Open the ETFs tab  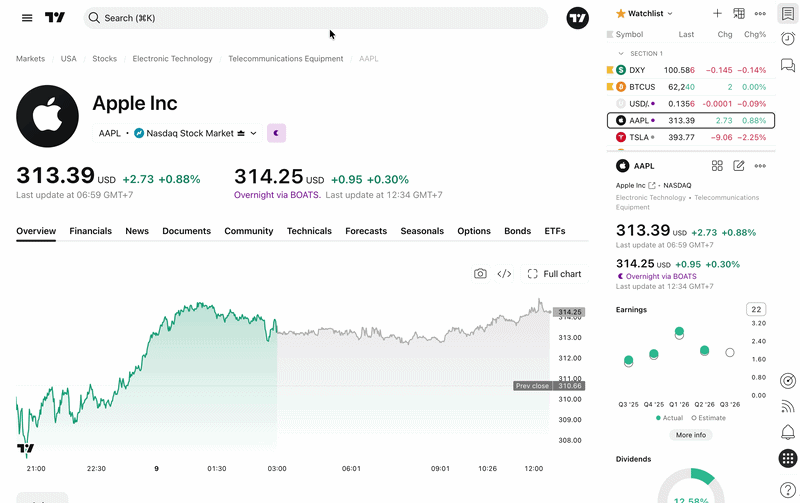(x=555, y=231)
